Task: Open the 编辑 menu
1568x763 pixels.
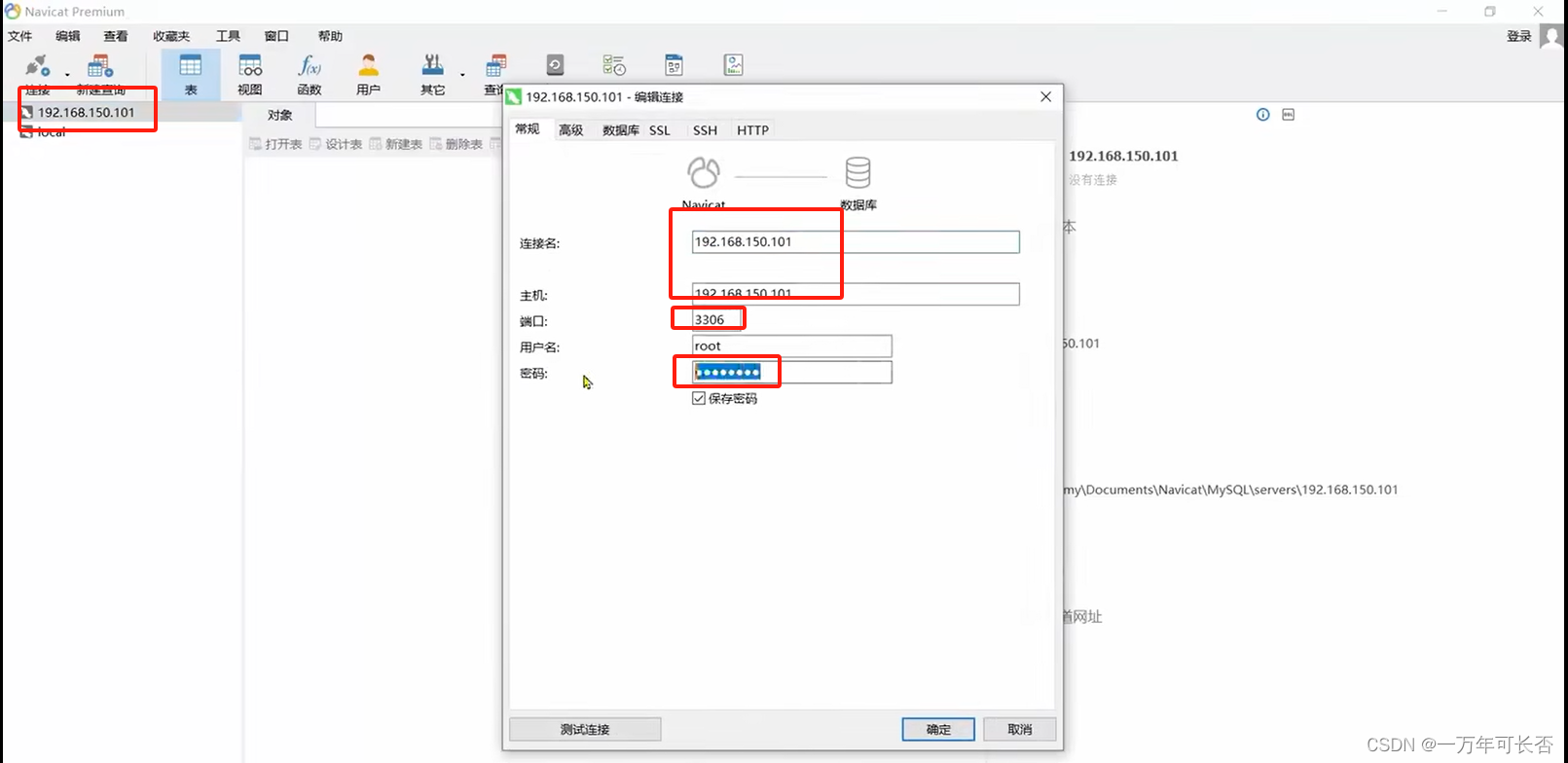Action: pos(68,36)
